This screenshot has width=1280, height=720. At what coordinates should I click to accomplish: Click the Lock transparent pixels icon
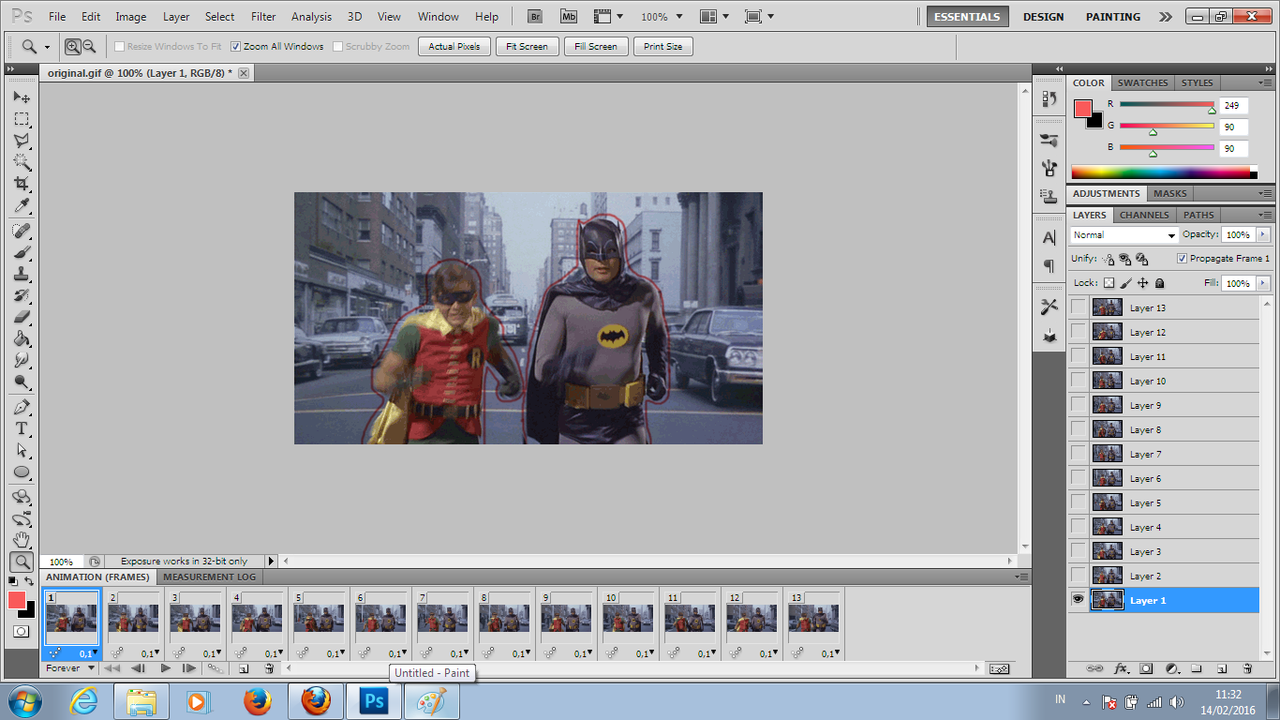[1109, 283]
